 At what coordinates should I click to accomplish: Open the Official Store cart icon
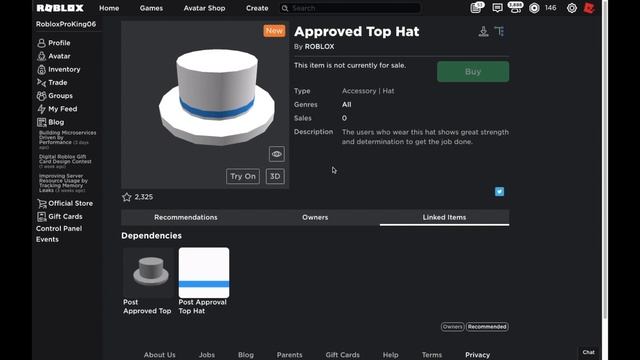click(41, 203)
